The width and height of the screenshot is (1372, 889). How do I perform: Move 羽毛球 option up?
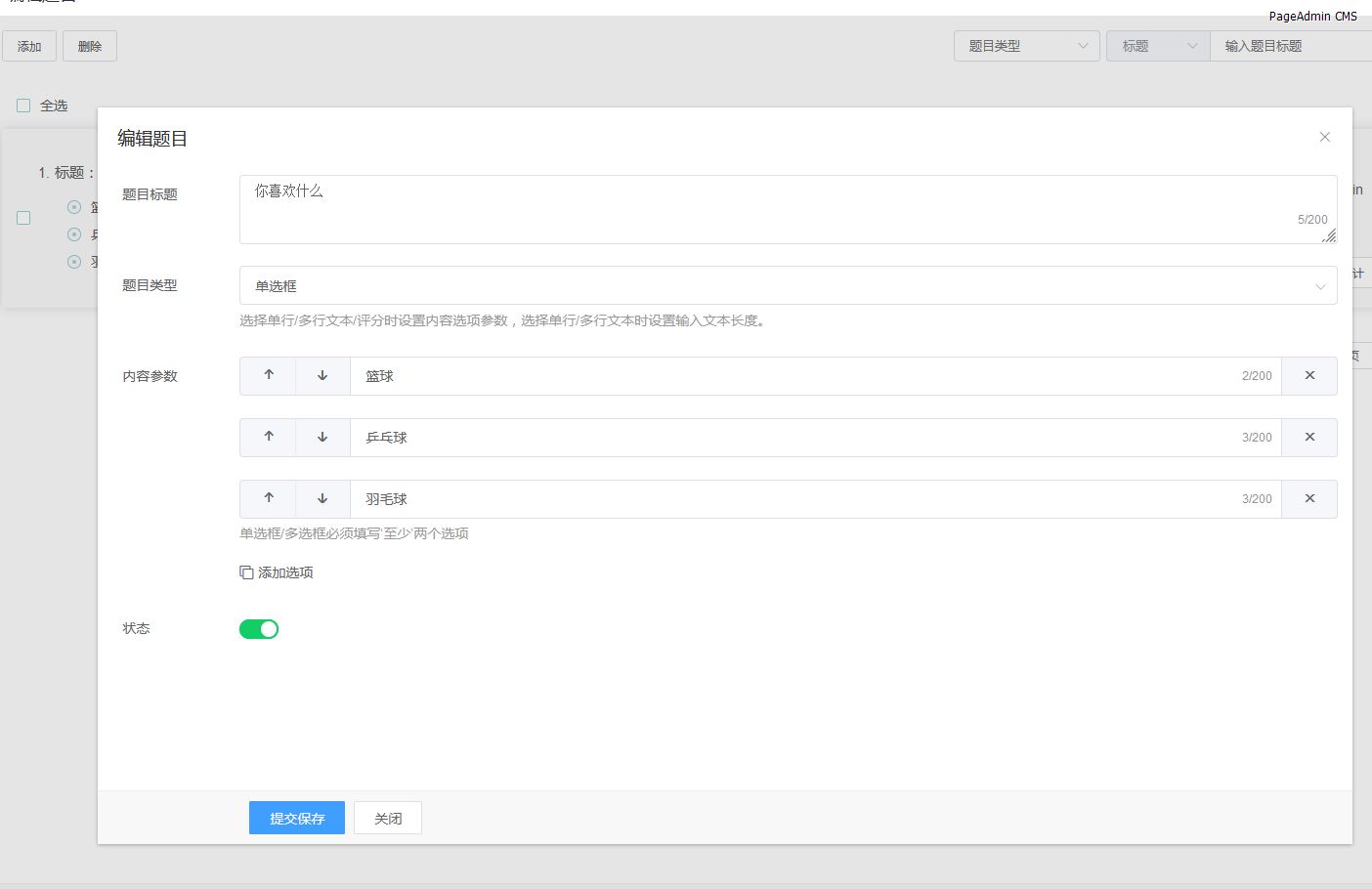click(269, 499)
